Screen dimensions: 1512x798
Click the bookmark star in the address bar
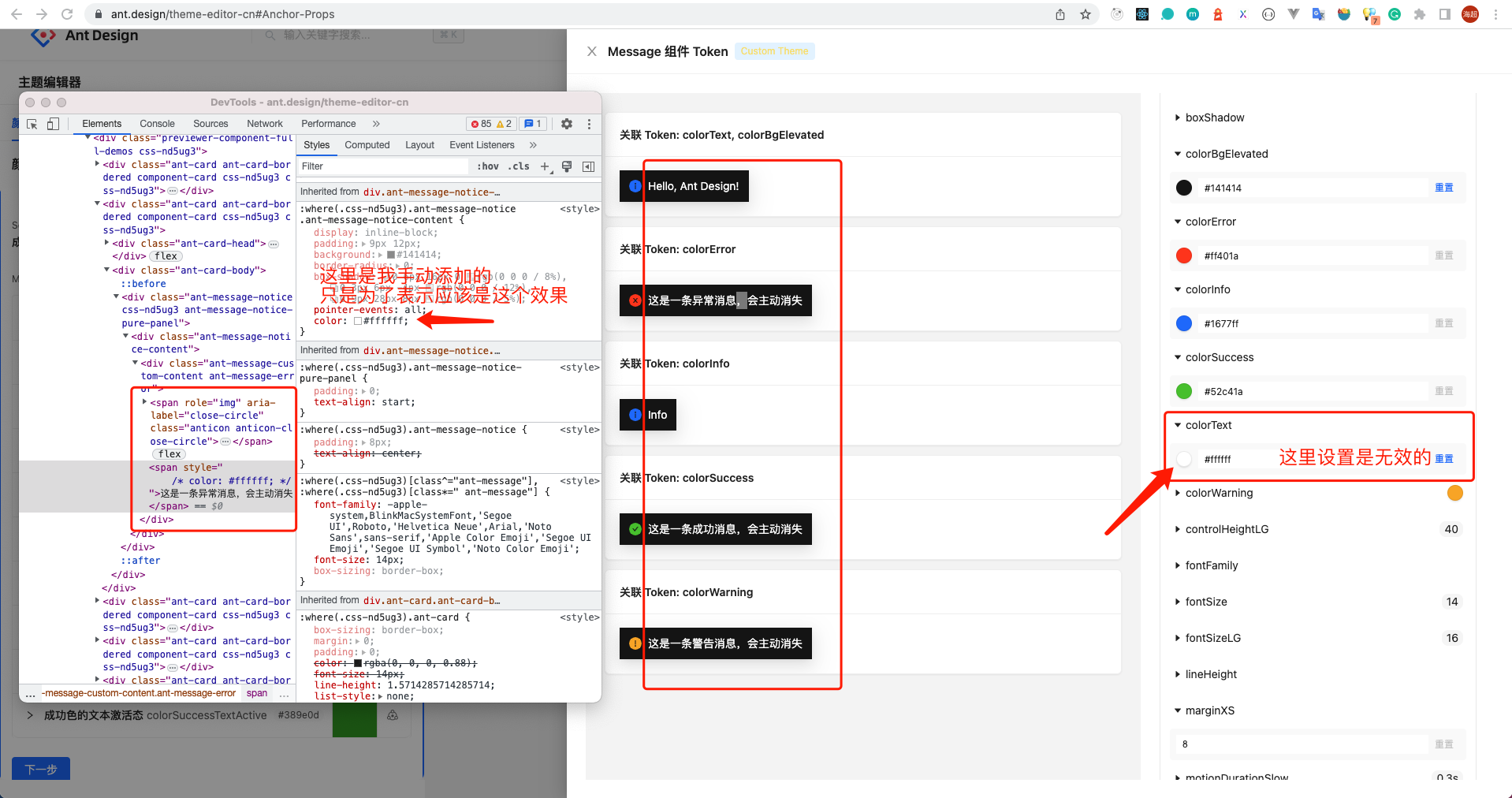[x=1086, y=13]
